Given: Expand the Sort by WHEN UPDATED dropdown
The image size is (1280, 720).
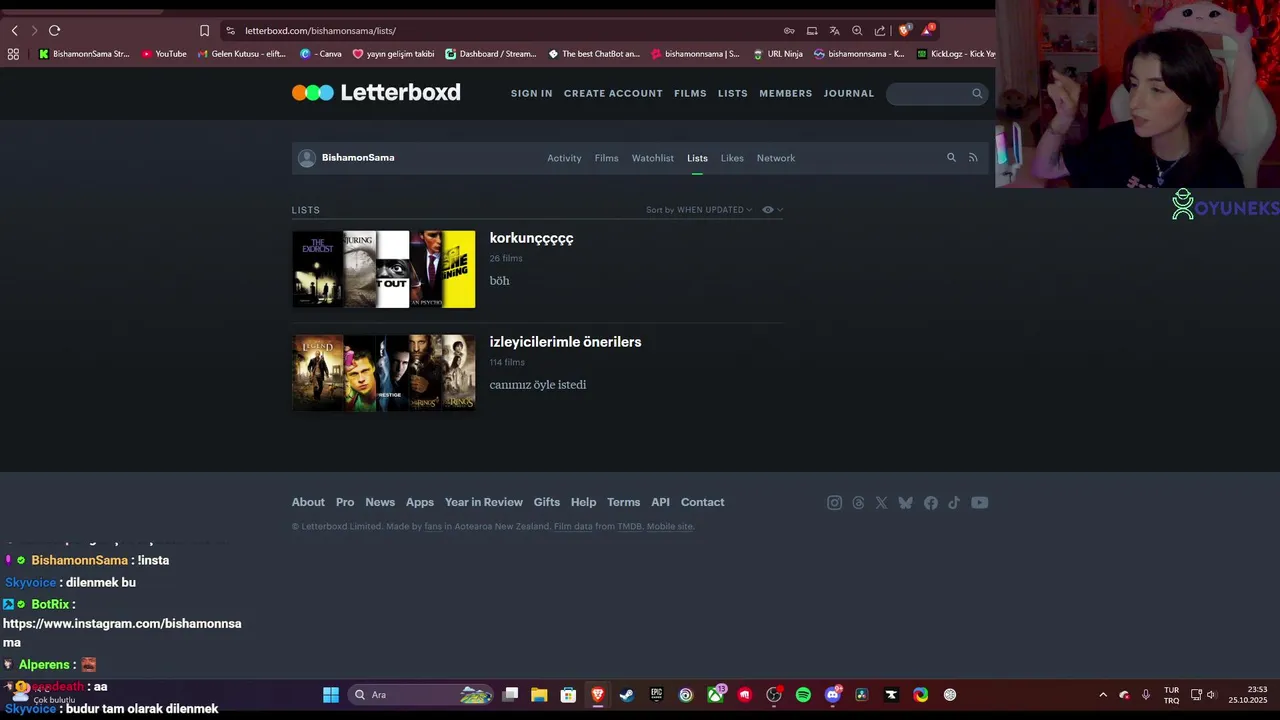Looking at the screenshot, I should [x=699, y=210].
